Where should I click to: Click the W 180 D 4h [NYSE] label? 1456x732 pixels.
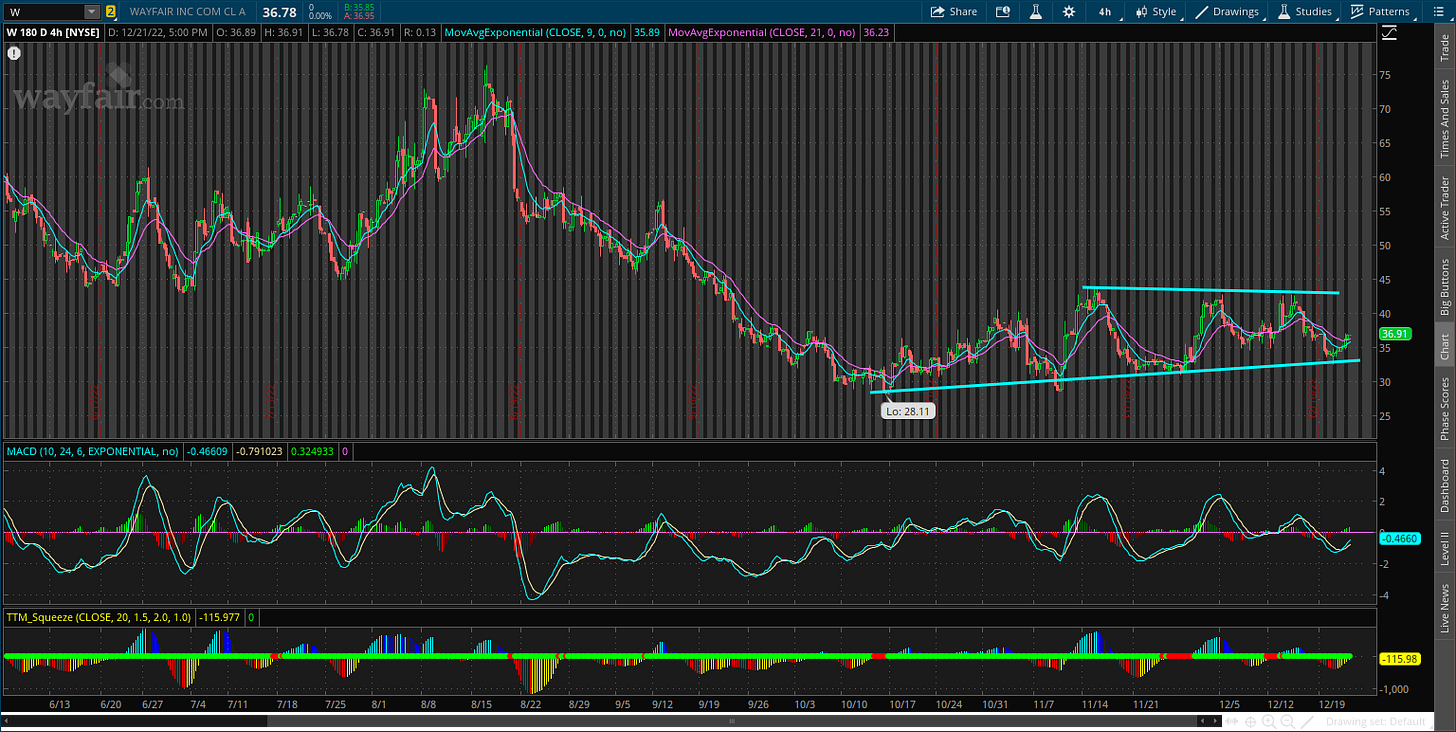point(52,32)
